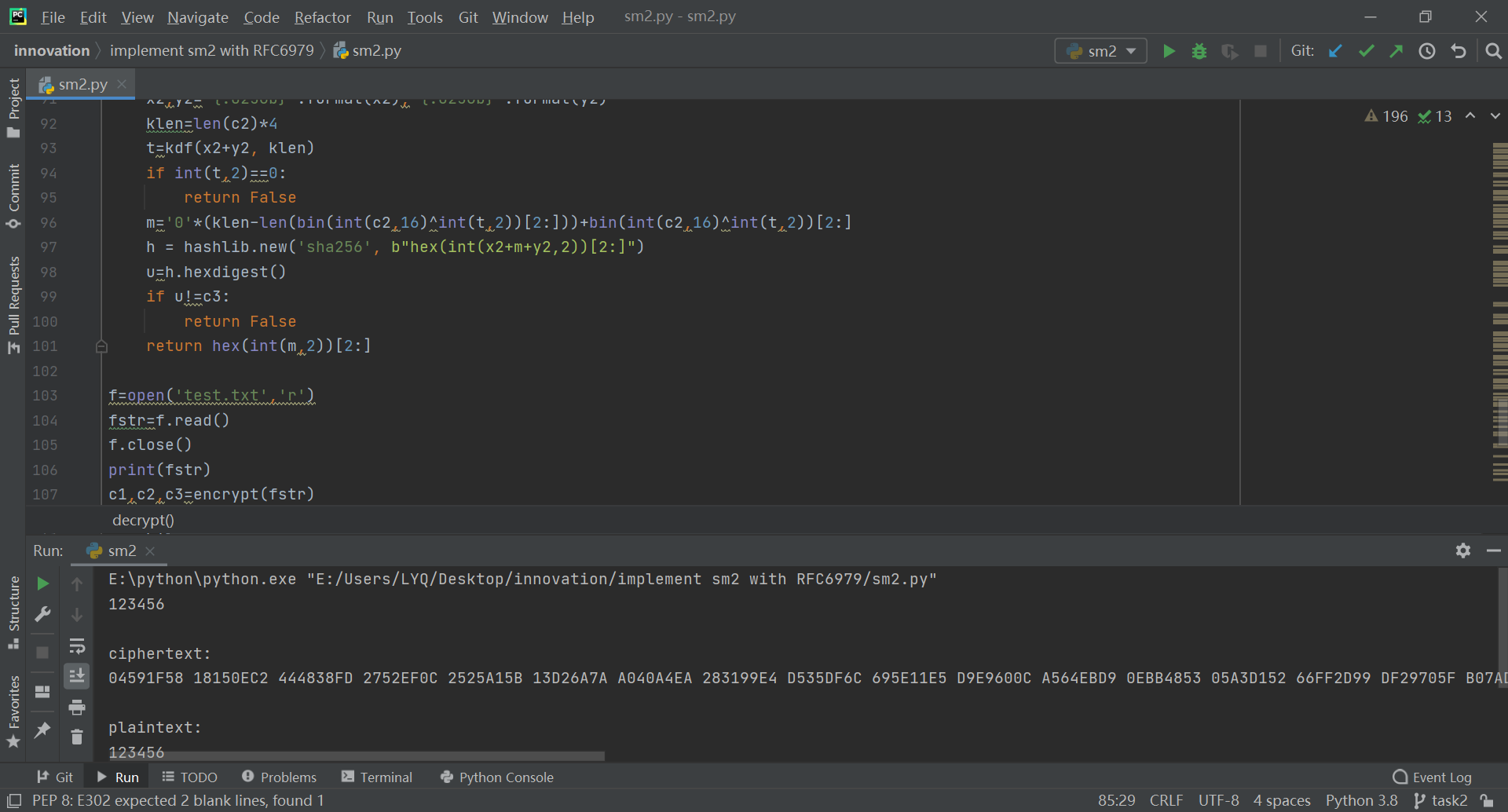This screenshot has height=812, width=1508.
Task: Print console output via the printer icon
Action: 76,707
